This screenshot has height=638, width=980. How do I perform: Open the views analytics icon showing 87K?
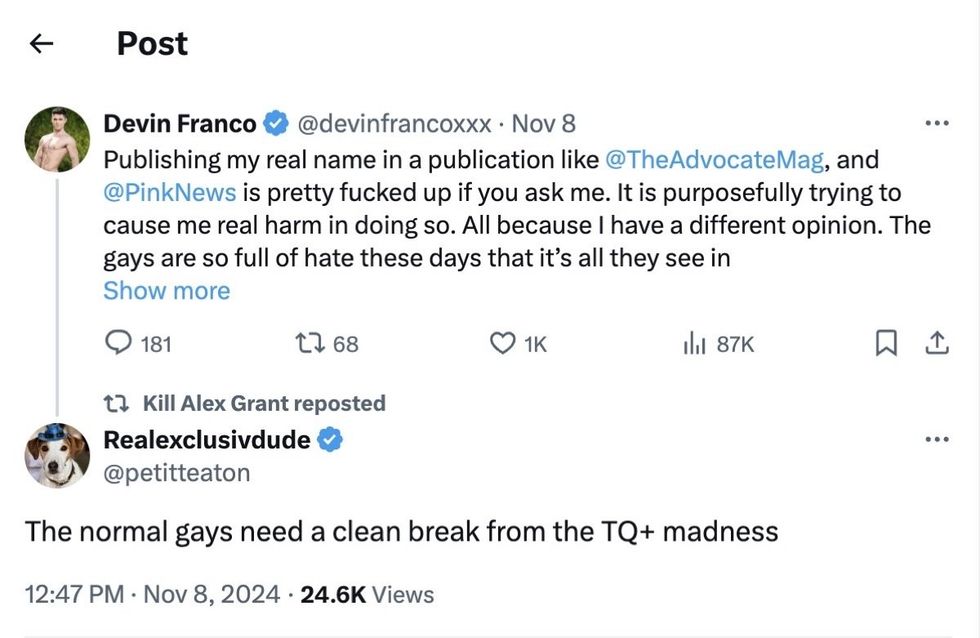point(692,343)
